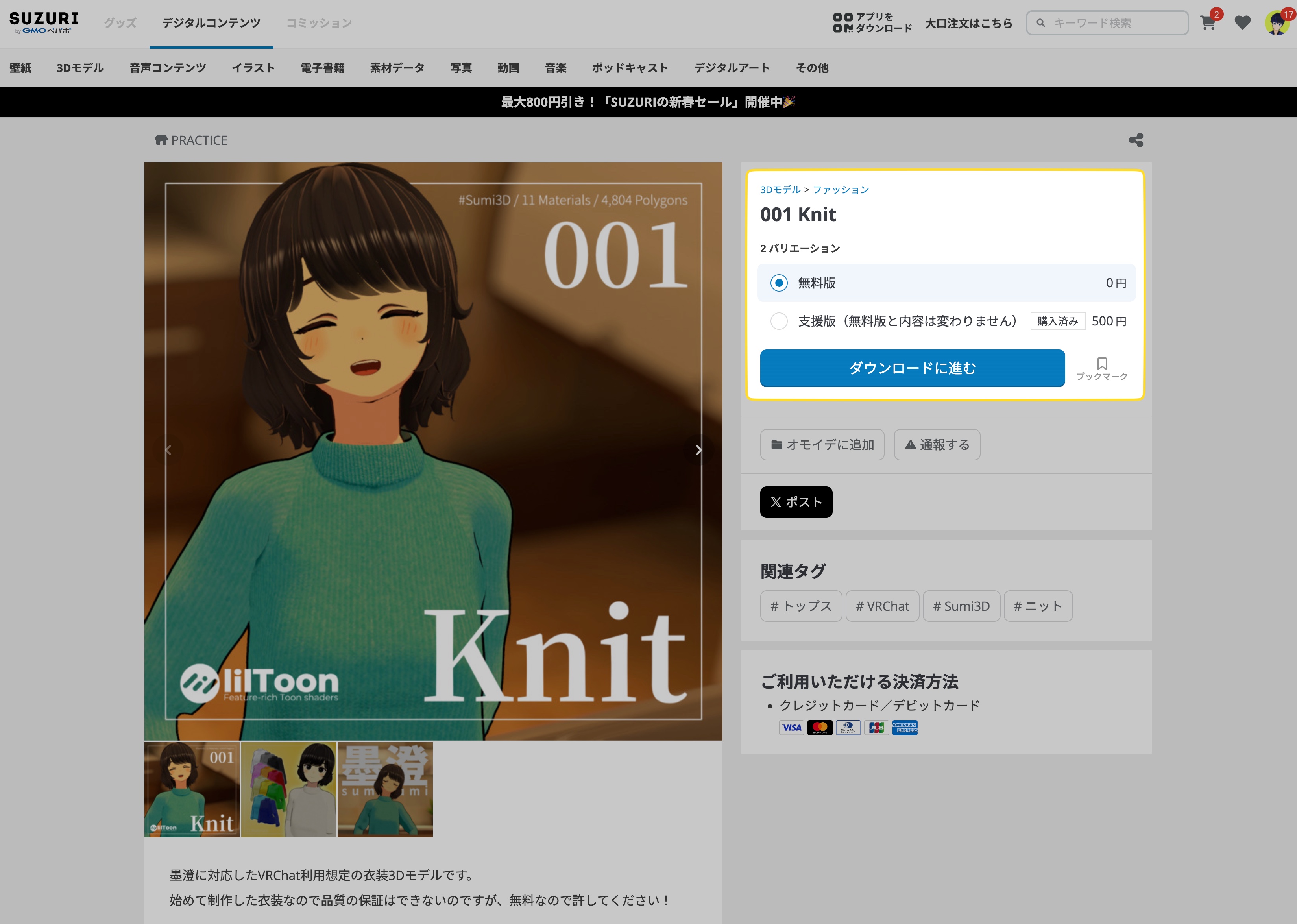The width and height of the screenshot is (1297, 924).
Task: Share the product via the X post button
Action: coord(796,502)
